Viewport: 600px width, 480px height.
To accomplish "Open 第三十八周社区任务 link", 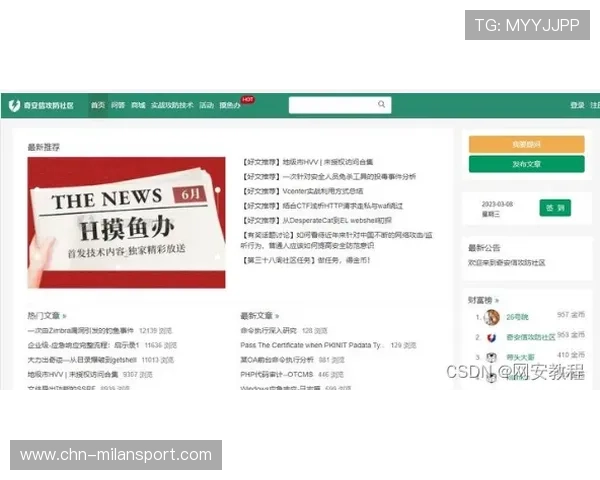I will [x=305, y=260].
